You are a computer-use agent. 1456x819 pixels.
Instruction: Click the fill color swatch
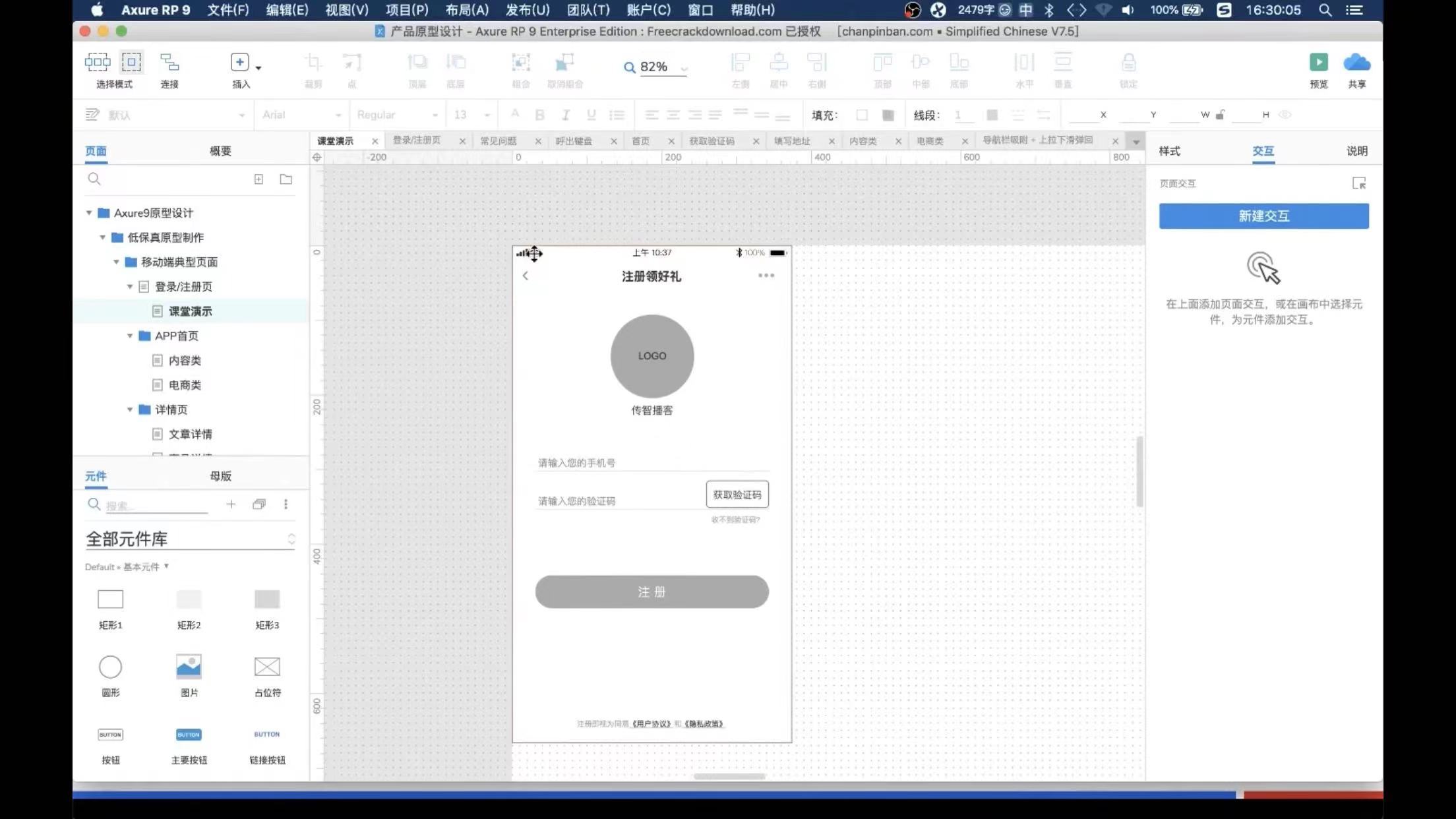pyautogui.click(x=861, y=115)
